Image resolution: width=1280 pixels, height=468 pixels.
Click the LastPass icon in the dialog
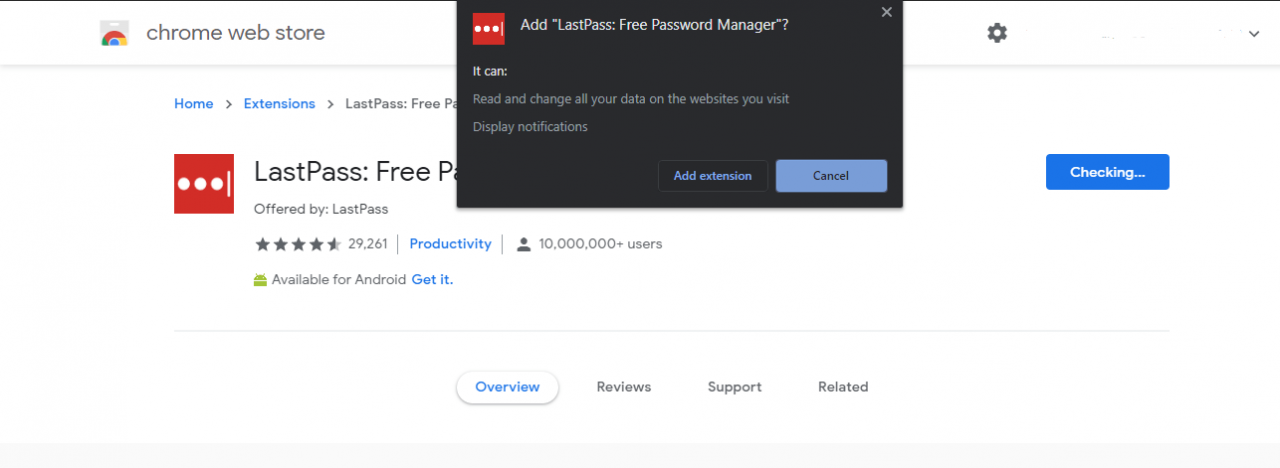[488, 29]
